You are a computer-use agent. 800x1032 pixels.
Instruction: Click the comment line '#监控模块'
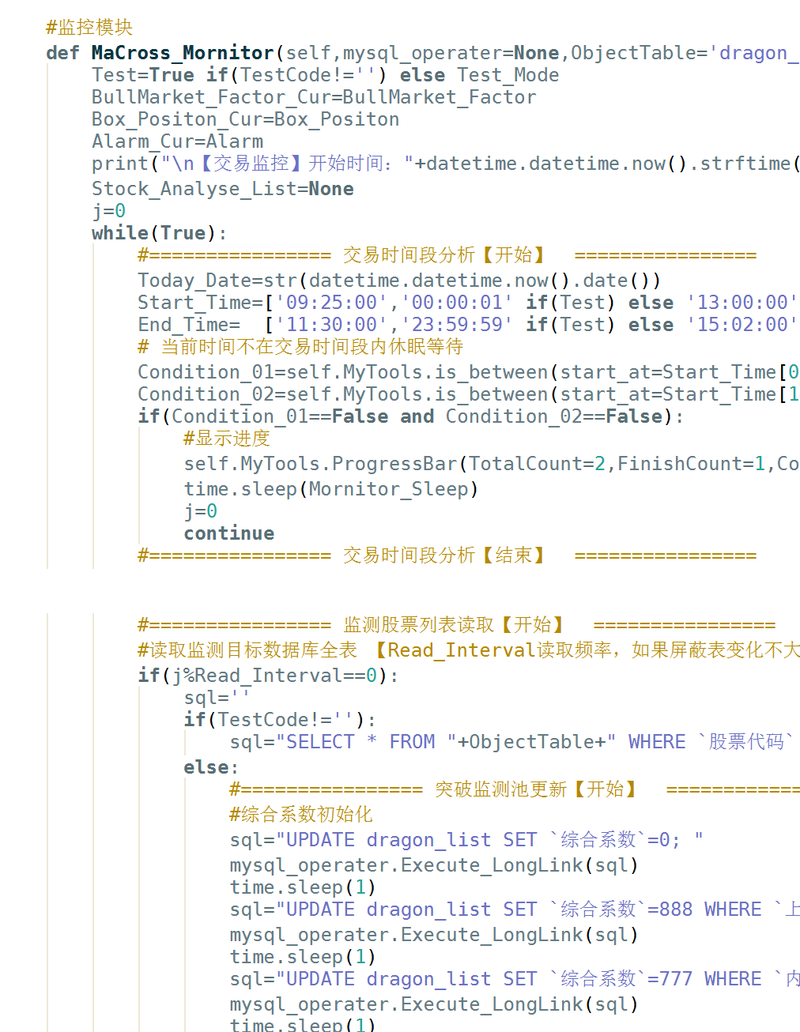point(89,28)
